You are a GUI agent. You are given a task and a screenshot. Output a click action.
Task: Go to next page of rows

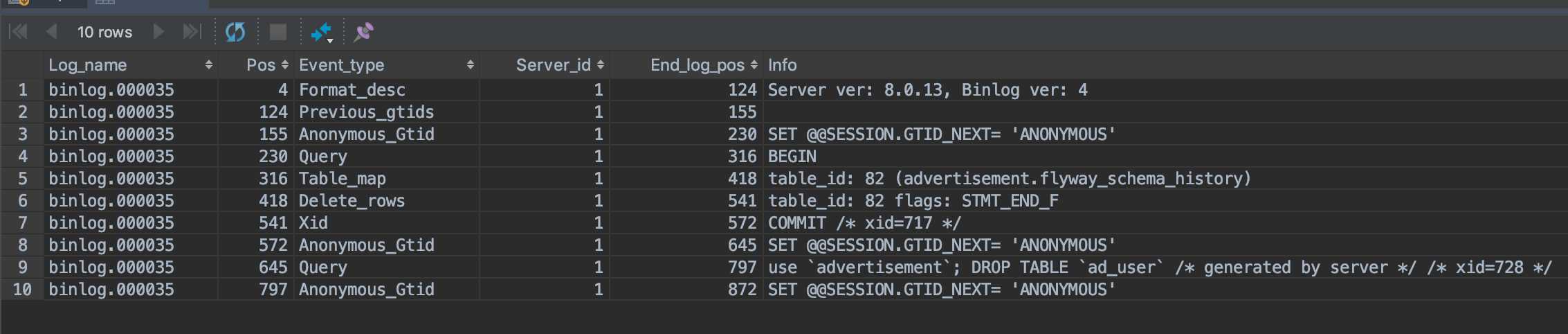point(158,32)
